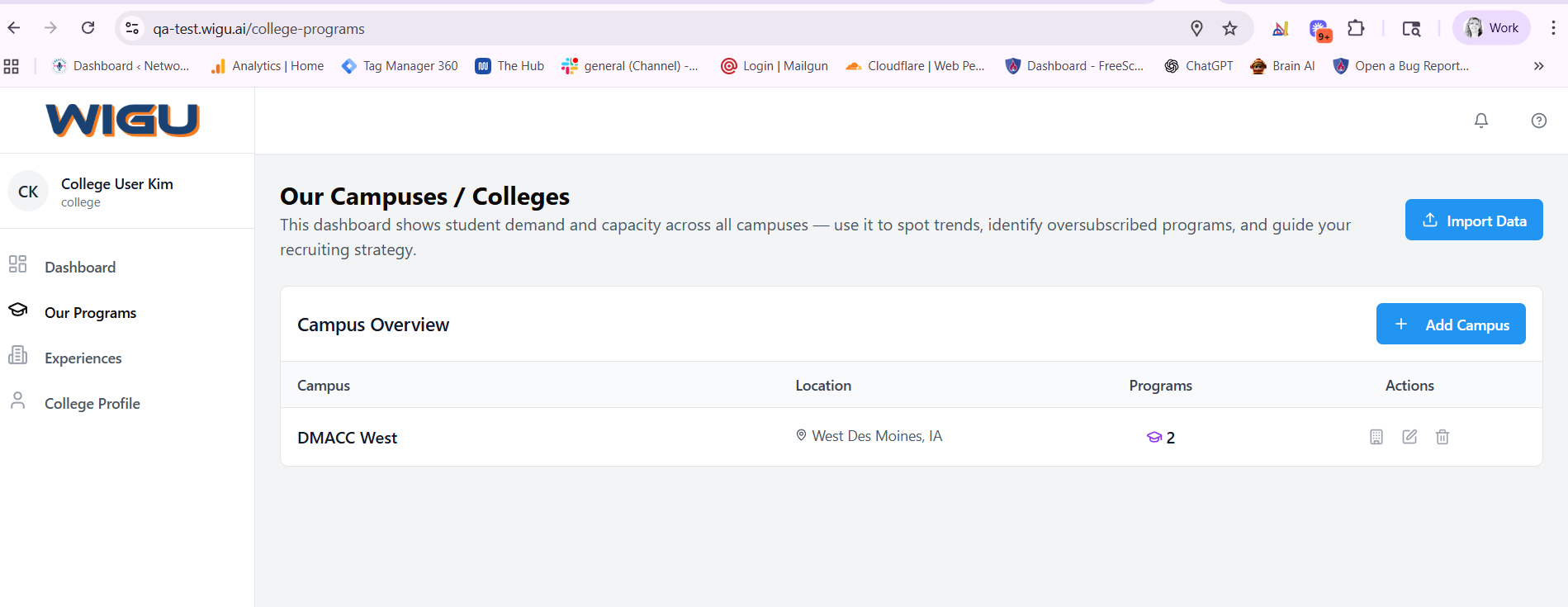Click the building details icon for DMACC West
1568x607 pixels.
coord(1376,437)
